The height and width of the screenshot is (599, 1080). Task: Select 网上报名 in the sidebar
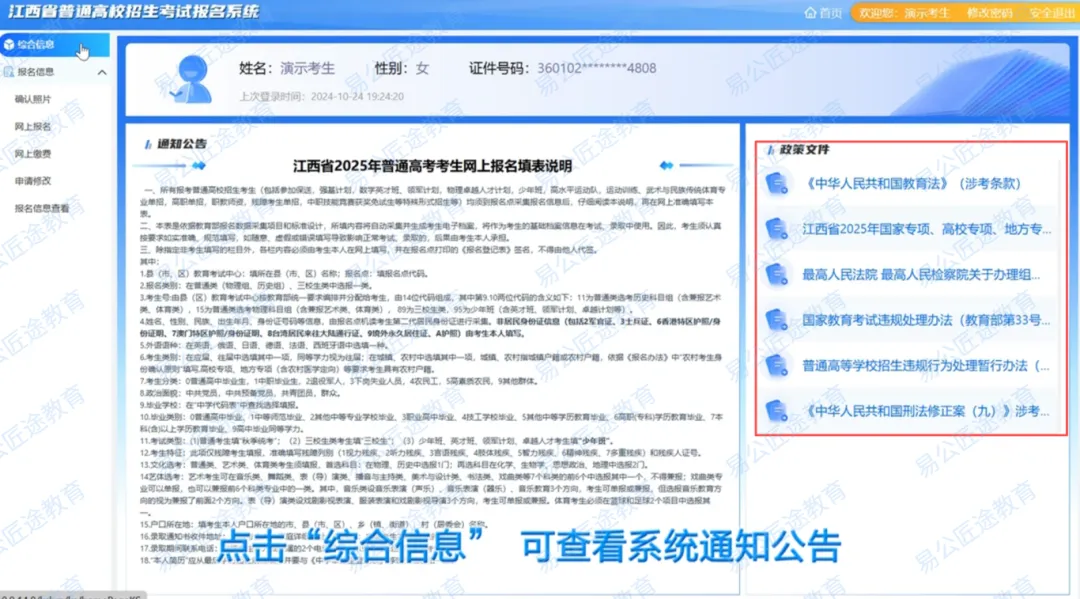(x=32, y=127)
